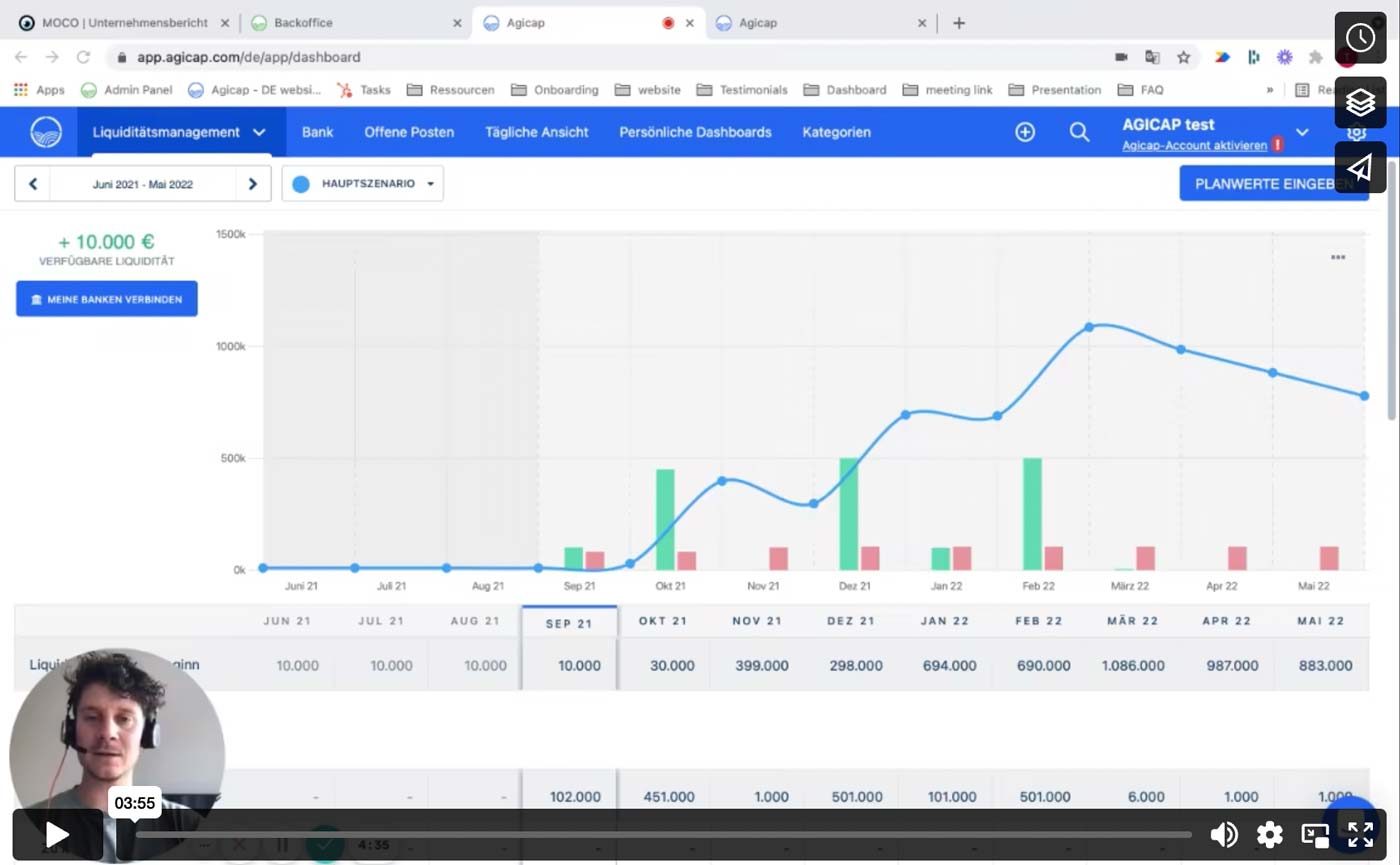Reload the browser page
The height and width of the screenshot is (865, 1400).
83,57
